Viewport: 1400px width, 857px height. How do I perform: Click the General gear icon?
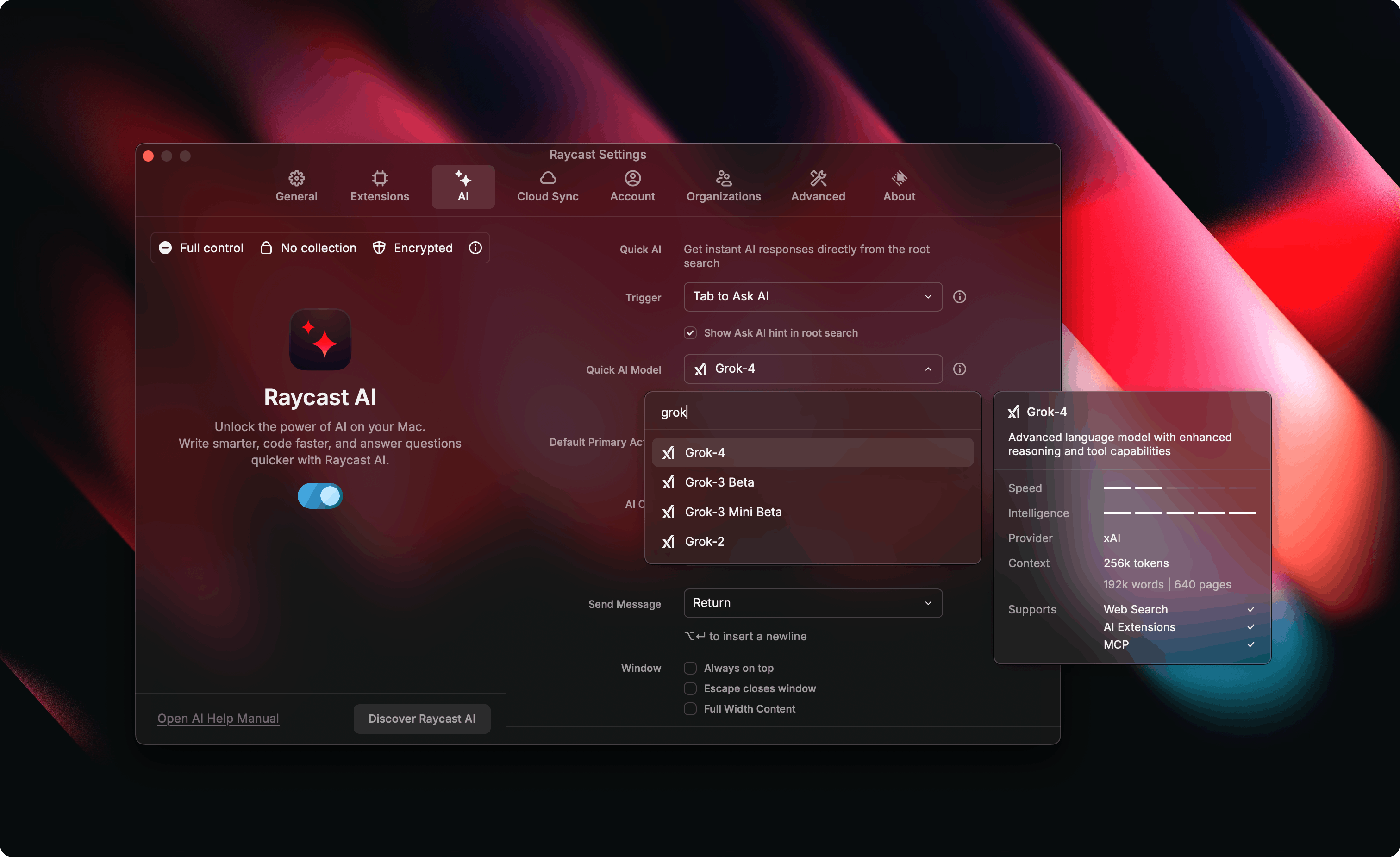pos(296,178)
